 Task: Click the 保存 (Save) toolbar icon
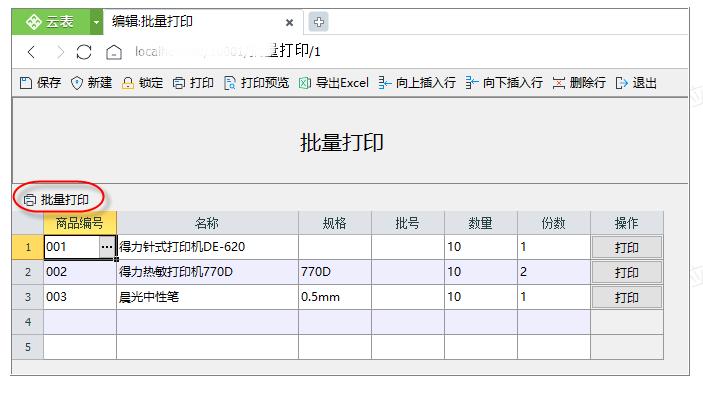click(26, 83)
